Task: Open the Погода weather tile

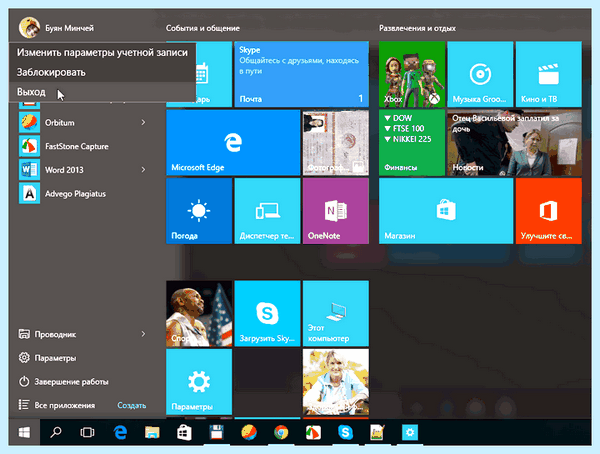Action: [199, 211]
